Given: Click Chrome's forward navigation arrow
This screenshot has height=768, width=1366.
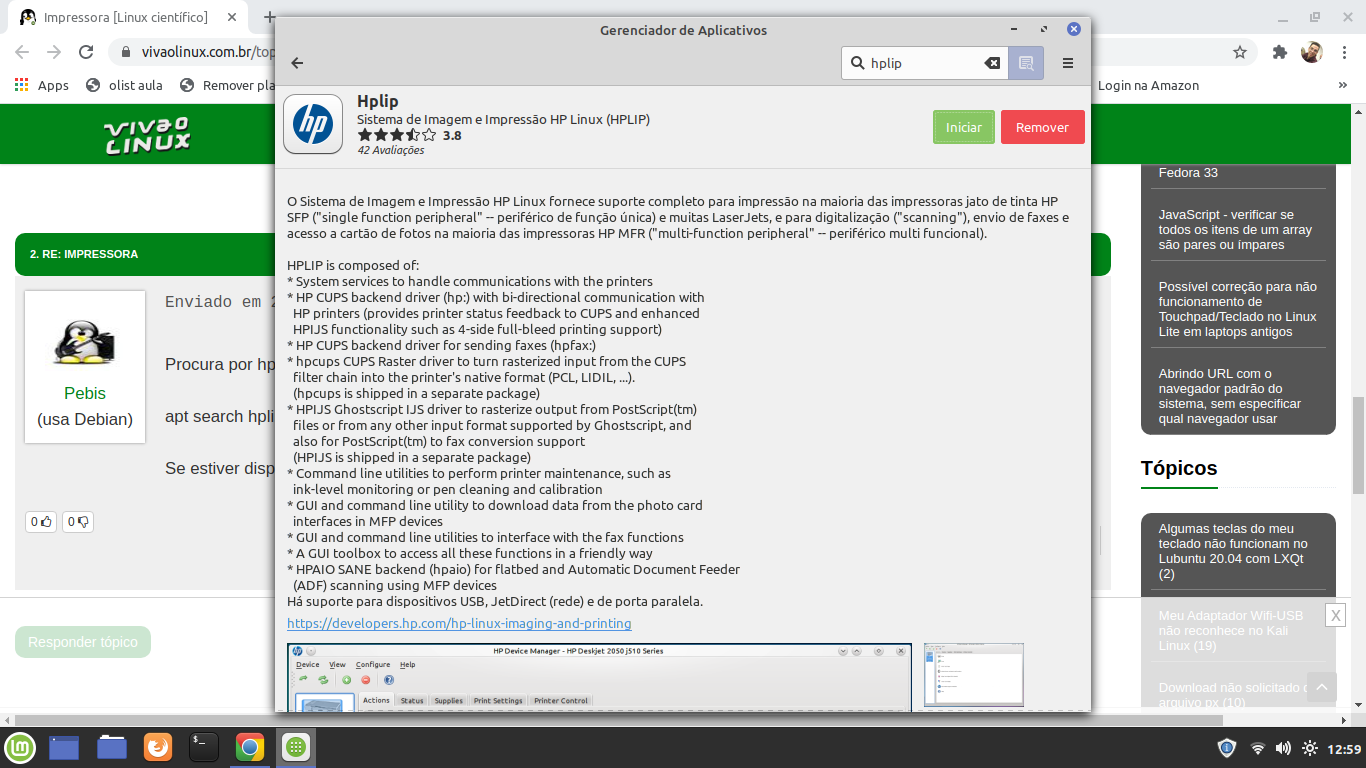Looking at the screenshot, I should (x=54, y=52).
